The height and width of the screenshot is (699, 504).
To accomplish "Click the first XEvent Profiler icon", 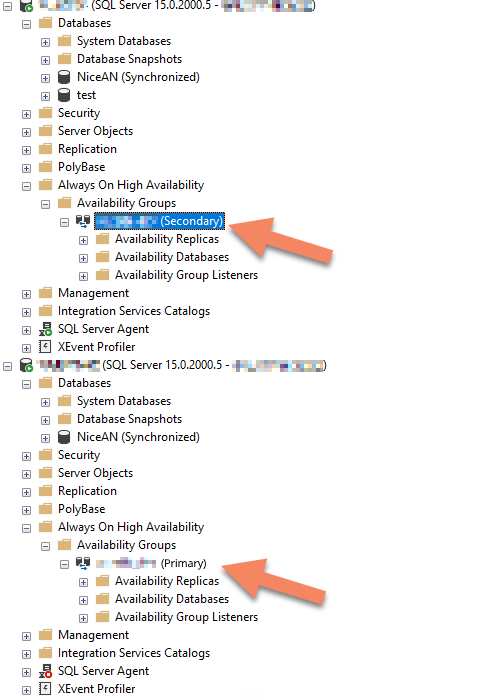I will coord(45,347).
